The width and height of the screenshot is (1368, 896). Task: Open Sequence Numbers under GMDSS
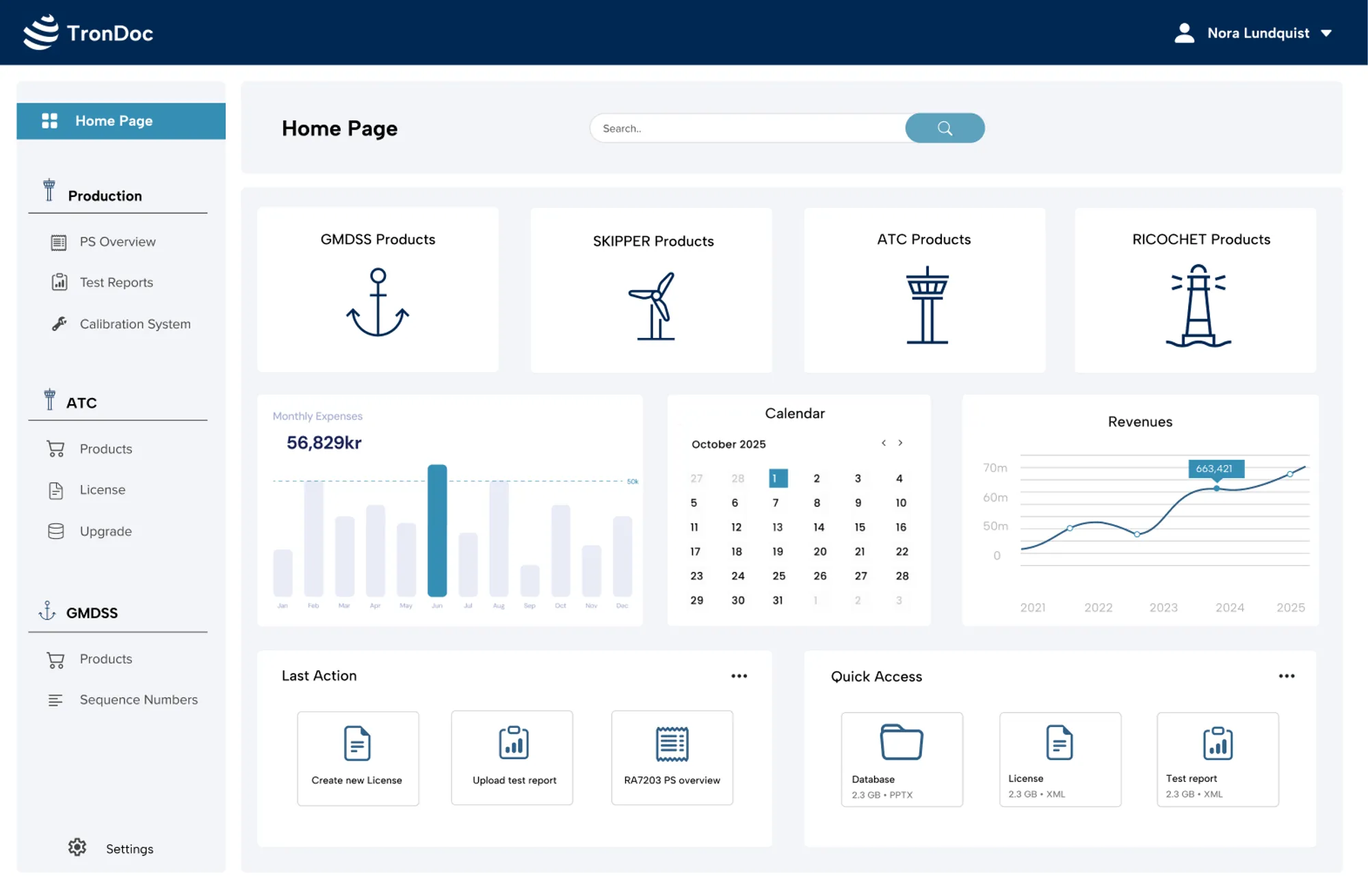coord(138,700)
